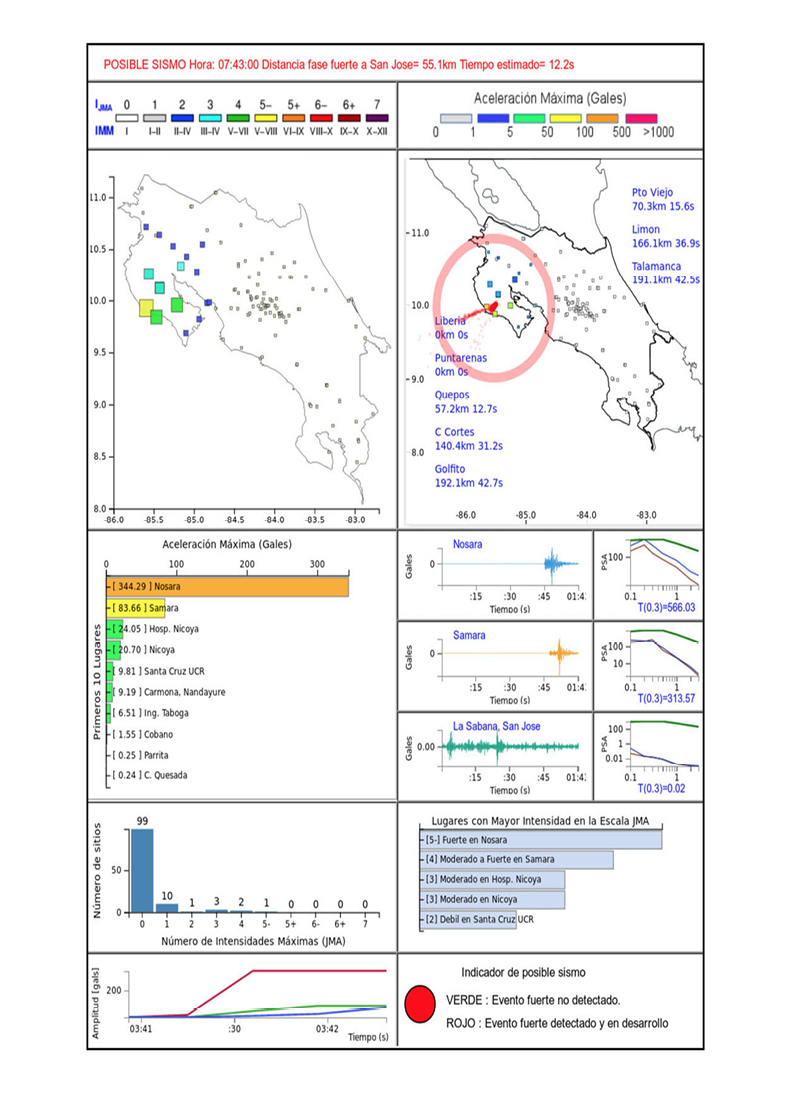Select the green JMA 4 legend swatch

[x=238, y=118]
